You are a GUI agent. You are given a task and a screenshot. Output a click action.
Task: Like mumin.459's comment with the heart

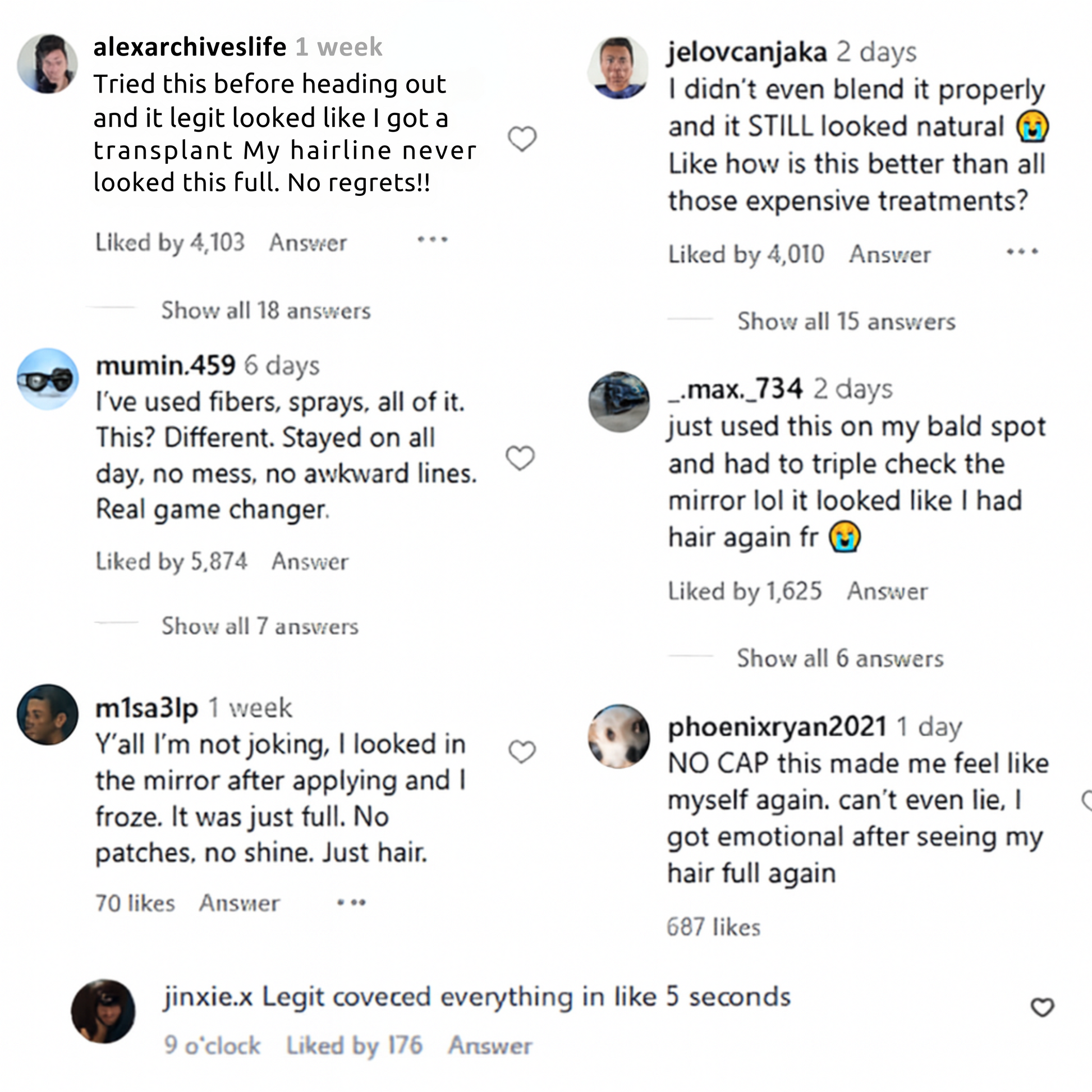click(x=520, y=458)
